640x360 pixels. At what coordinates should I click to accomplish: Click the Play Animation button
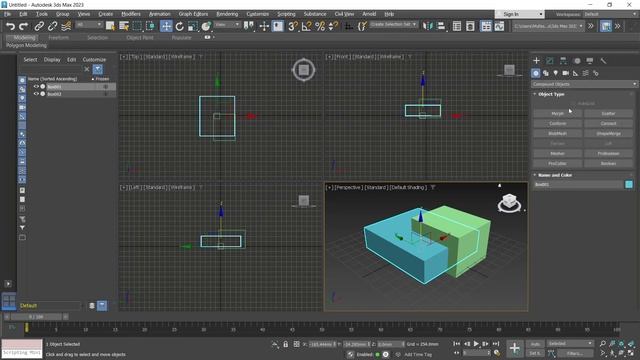476,344
